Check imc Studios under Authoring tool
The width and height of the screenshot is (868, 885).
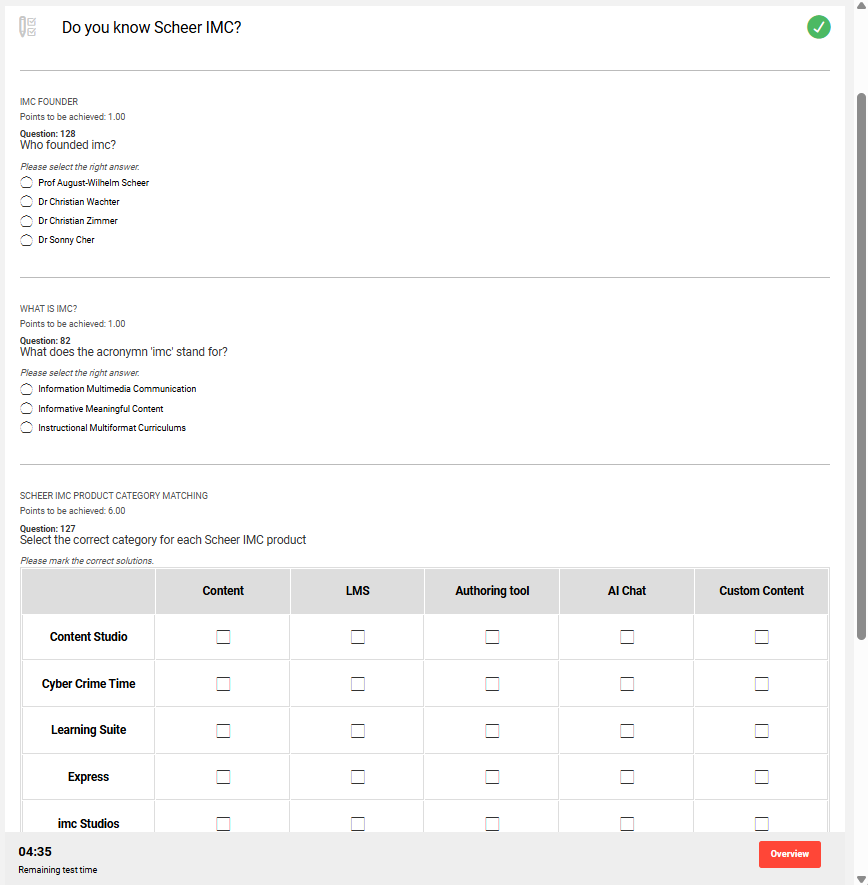[x=492, y=823]
